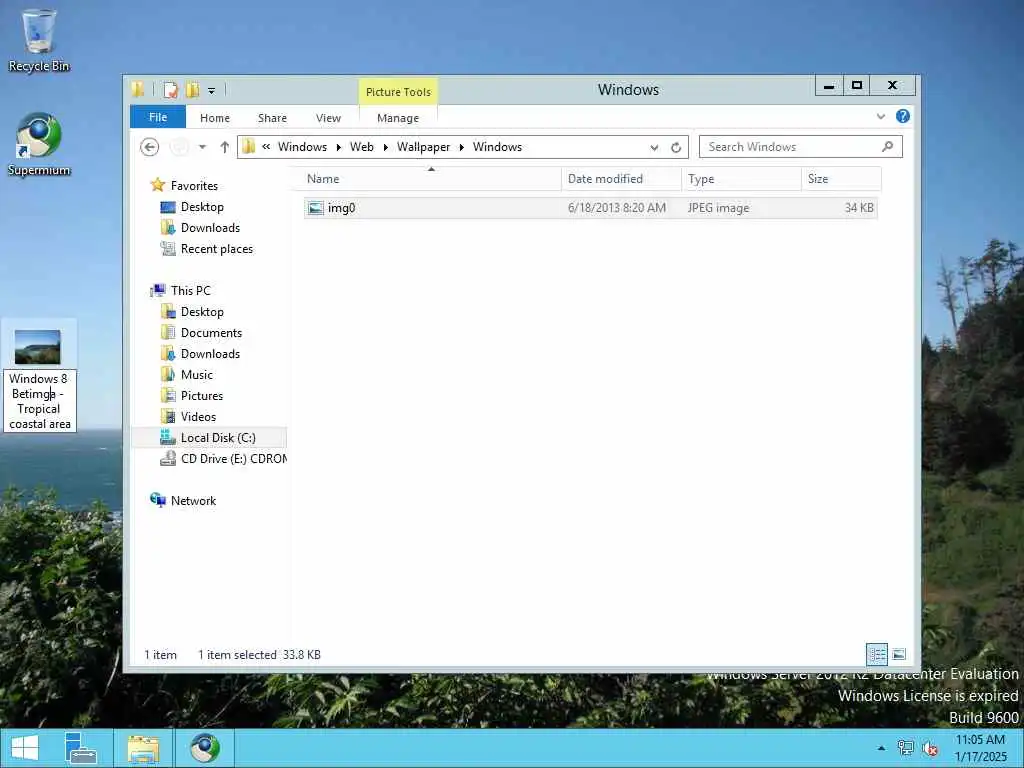
Task: Switch to the Home ribbon tab
Action: click(215, 118)
